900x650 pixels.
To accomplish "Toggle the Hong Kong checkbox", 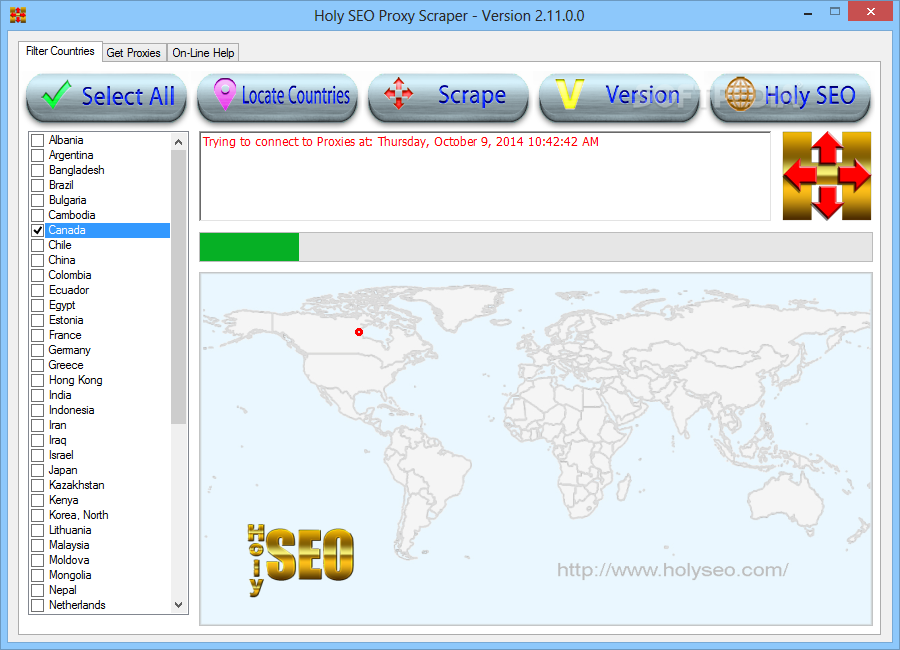I will click(x=37, y=380).
